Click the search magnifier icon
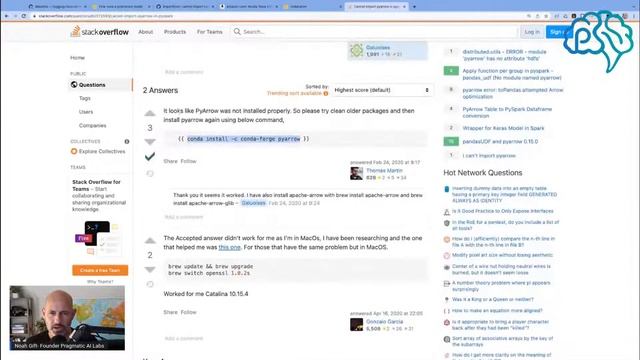Screen dimensions: 640x360 [x=237, y=31]
